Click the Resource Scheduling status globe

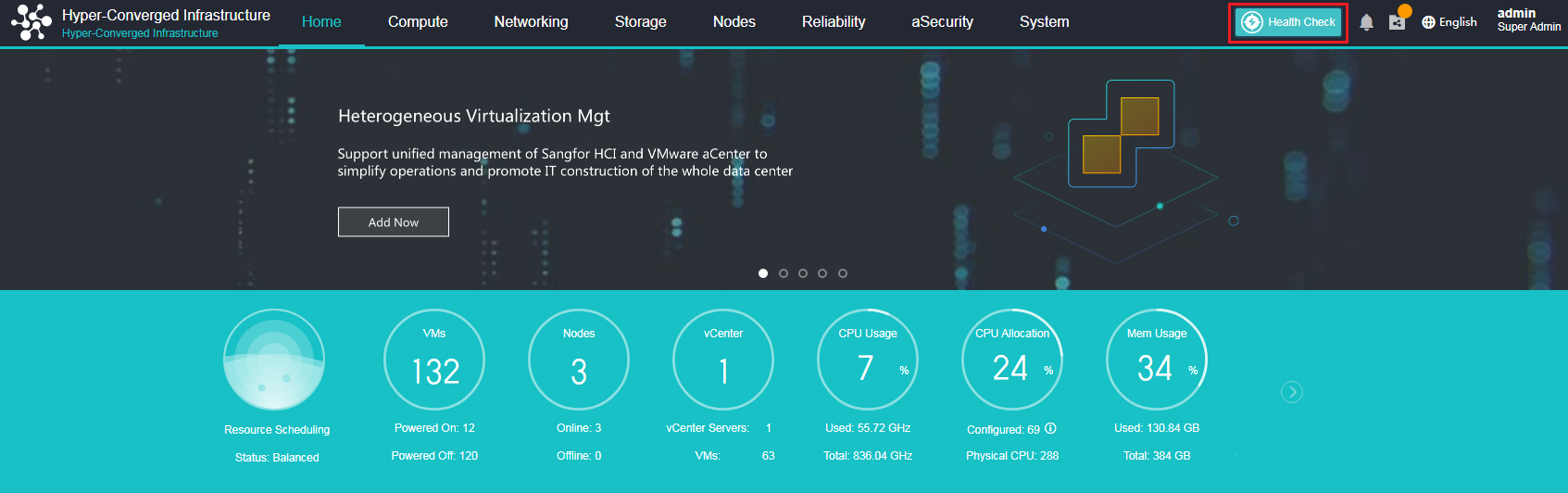pyautogui.click(x=275, y=360)
